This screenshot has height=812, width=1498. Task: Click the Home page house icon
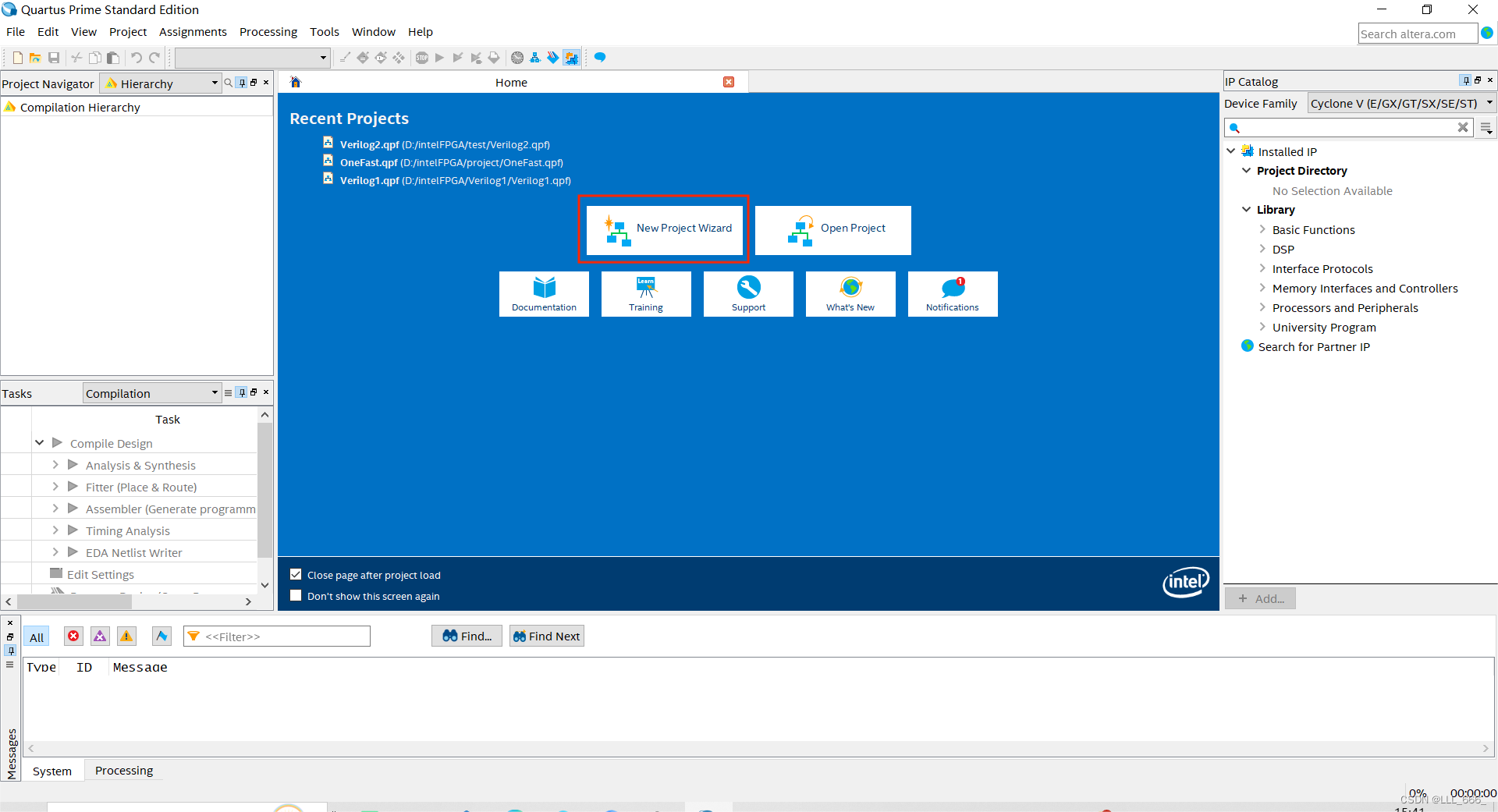click(296, 82)
